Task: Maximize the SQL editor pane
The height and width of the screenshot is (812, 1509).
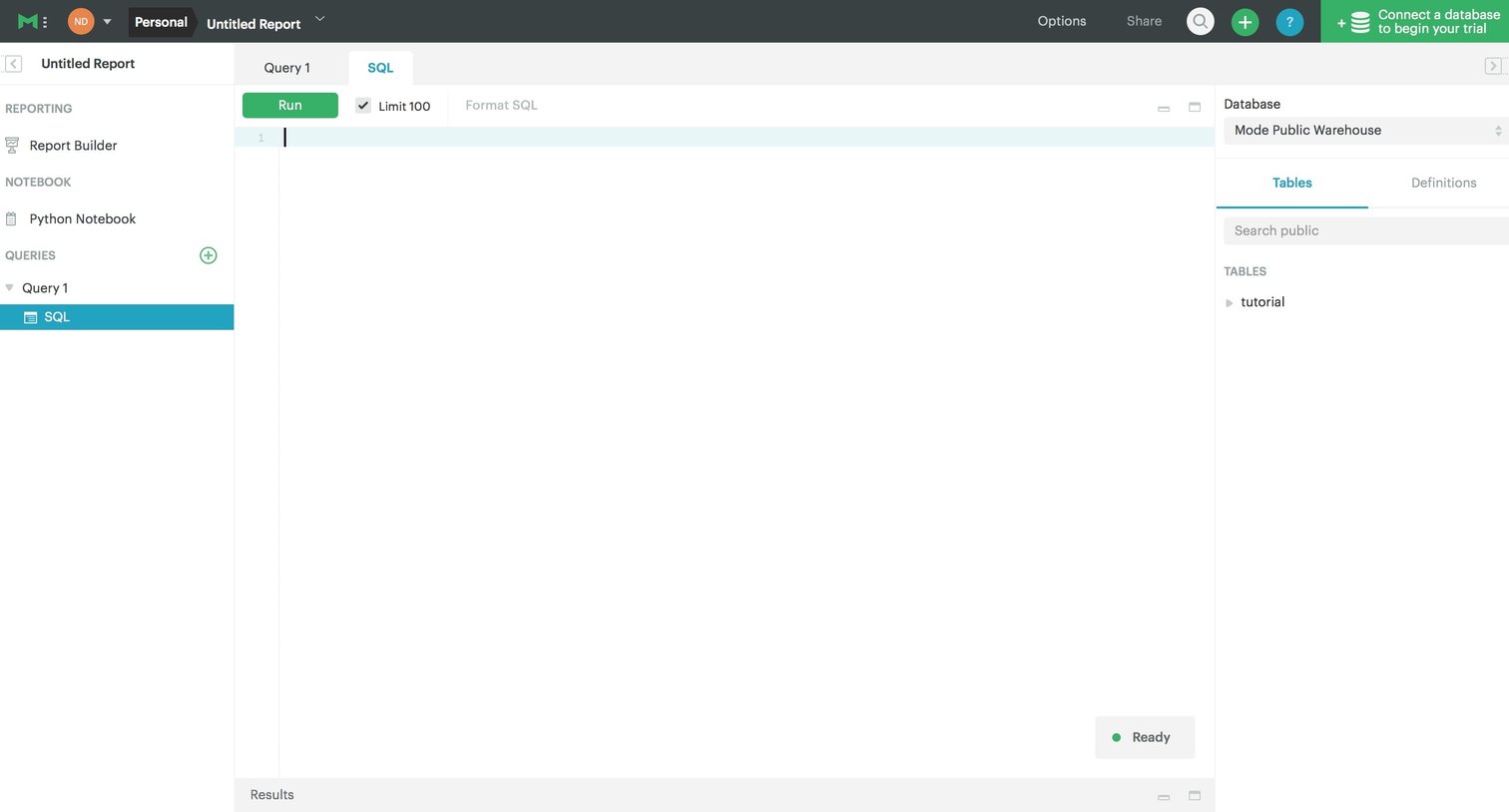Action: pyautogui.click(x=1195, y=107)
